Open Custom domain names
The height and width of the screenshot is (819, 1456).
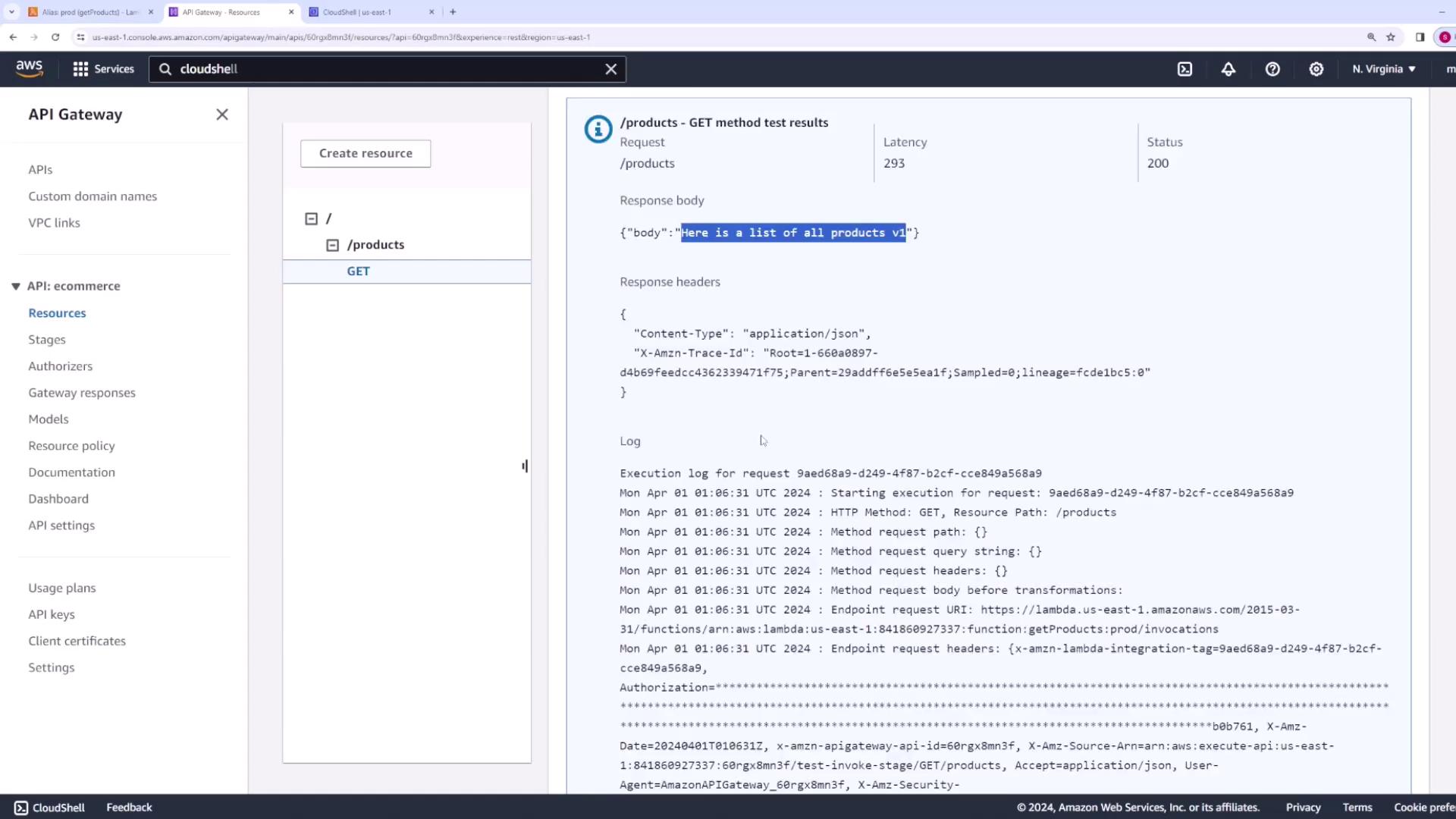tap(93, 196)
